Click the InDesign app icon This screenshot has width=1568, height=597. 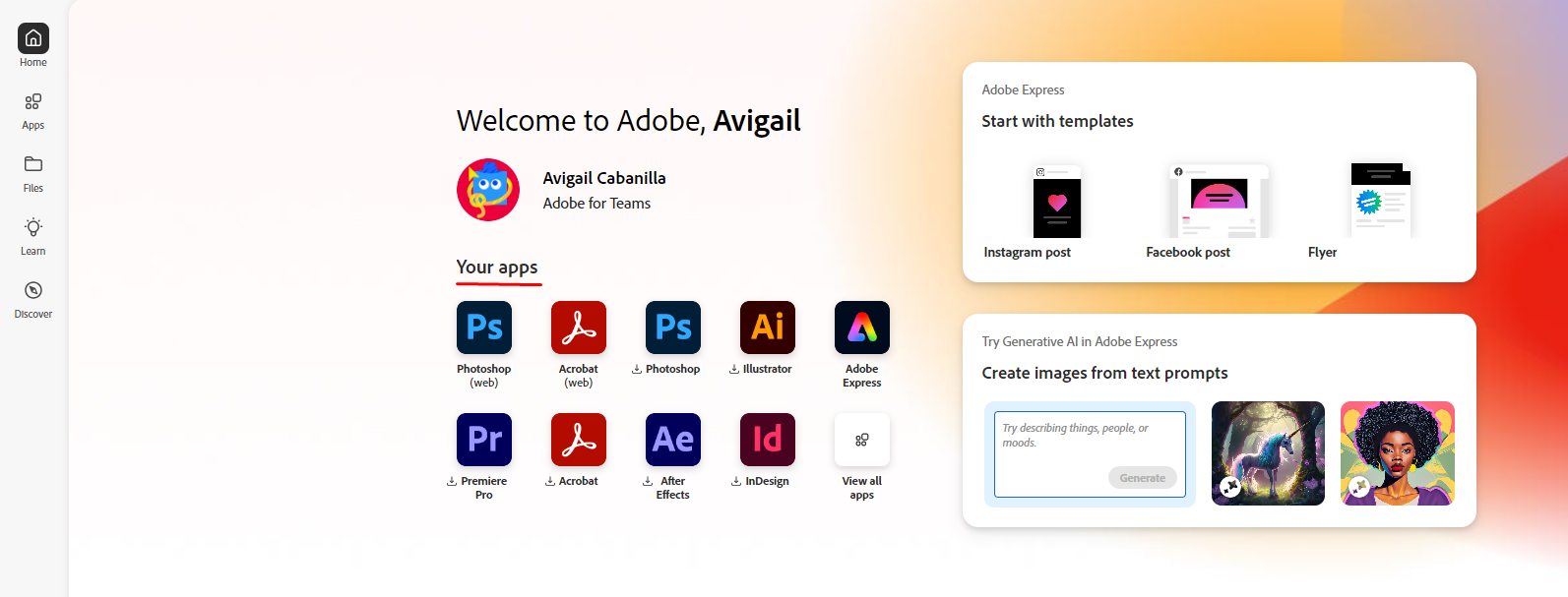[768, 440]
